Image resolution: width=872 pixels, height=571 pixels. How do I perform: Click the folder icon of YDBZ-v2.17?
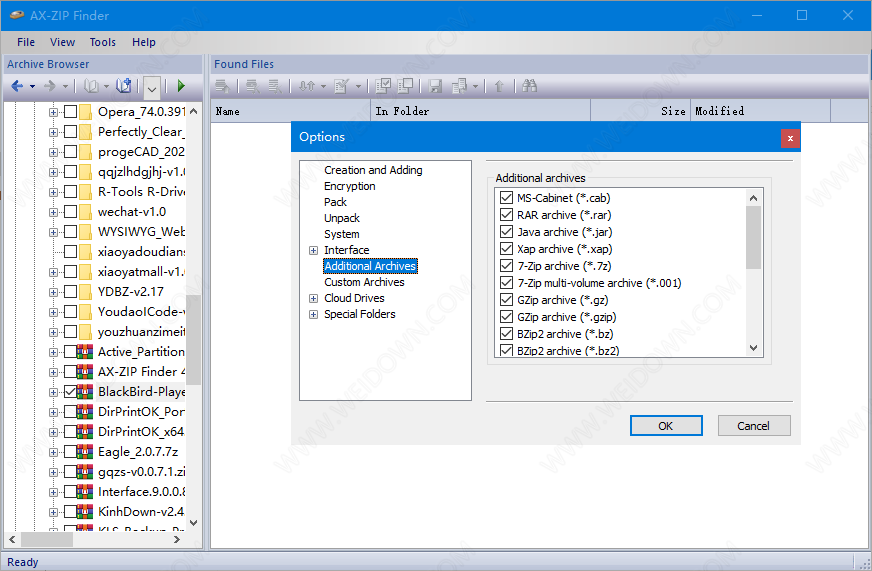[85, 292]
